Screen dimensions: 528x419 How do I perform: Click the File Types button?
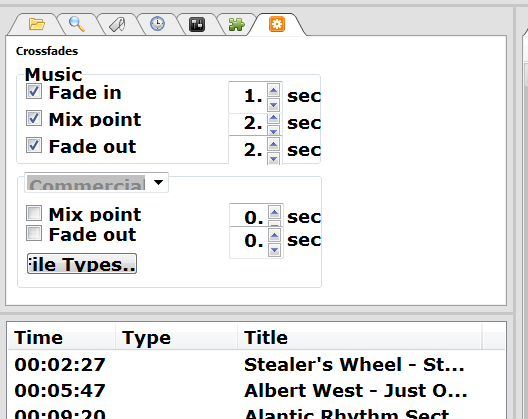(x=82, y=263)
